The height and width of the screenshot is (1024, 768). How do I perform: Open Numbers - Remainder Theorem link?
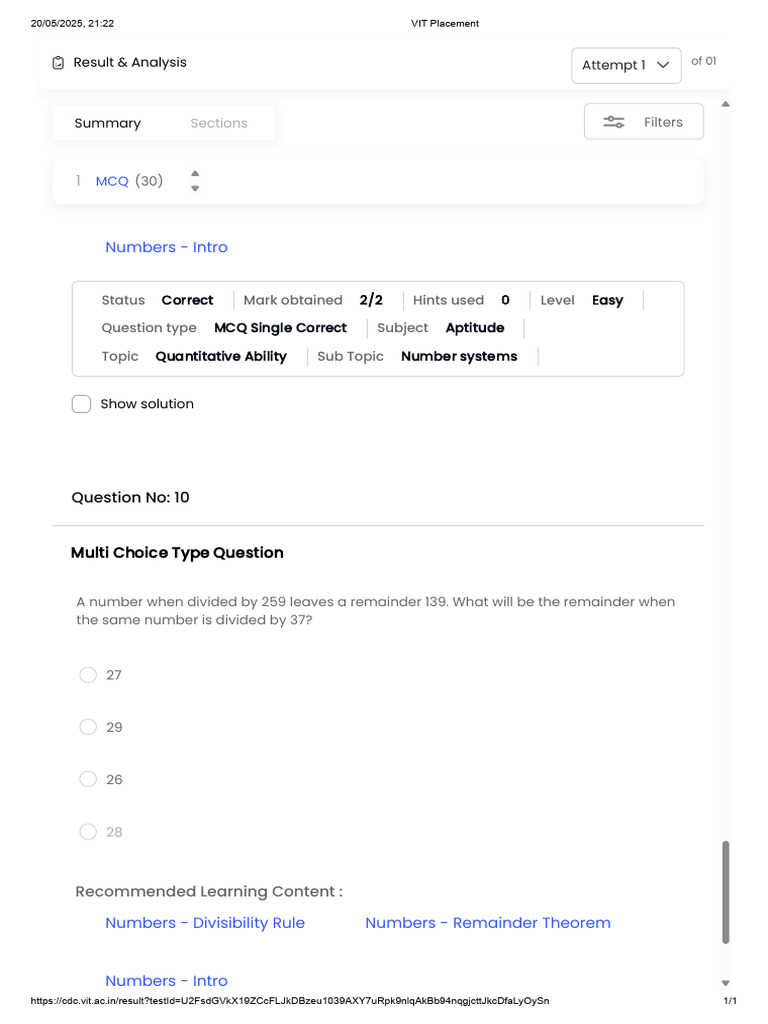(x=488, y=923)
